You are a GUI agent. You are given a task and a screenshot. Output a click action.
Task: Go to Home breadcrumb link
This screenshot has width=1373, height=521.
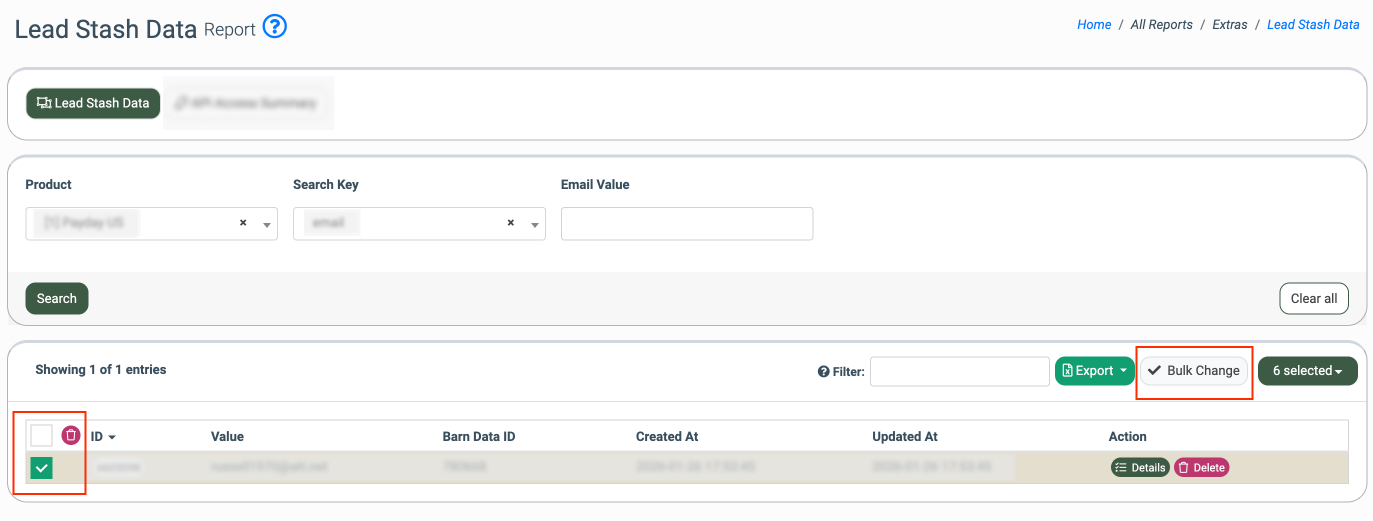[1094, 25]
